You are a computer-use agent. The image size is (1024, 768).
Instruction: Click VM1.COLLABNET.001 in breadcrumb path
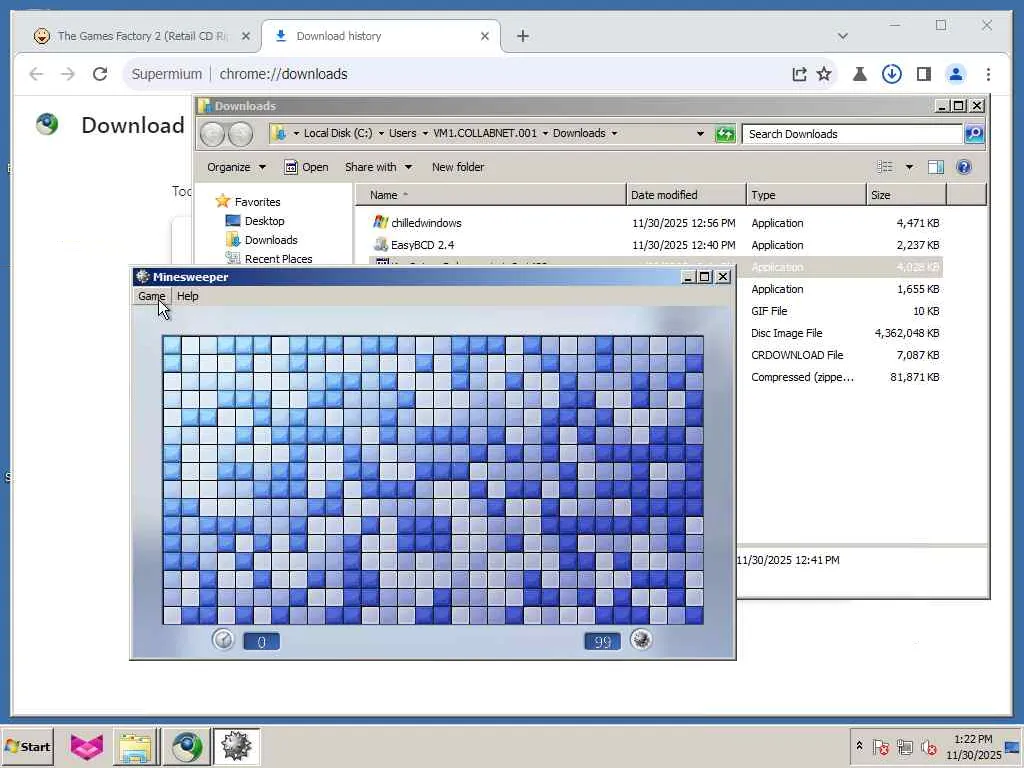pos(485,133)
